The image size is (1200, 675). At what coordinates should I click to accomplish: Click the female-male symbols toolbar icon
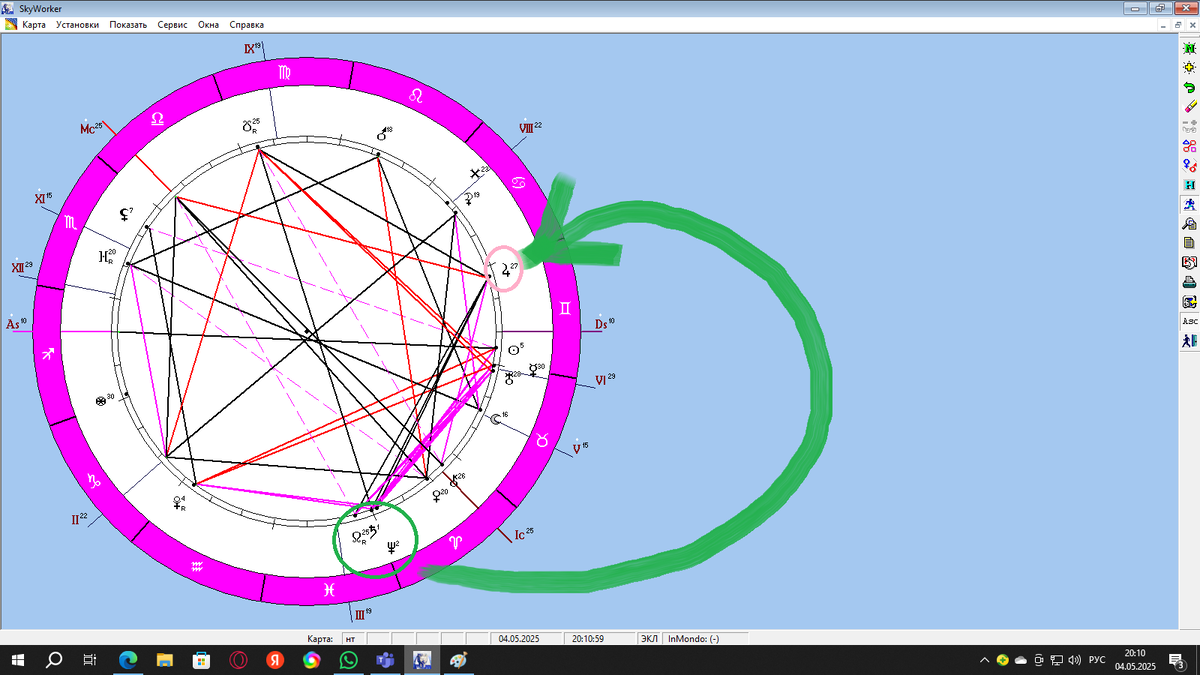click(x=1190, y=165)
